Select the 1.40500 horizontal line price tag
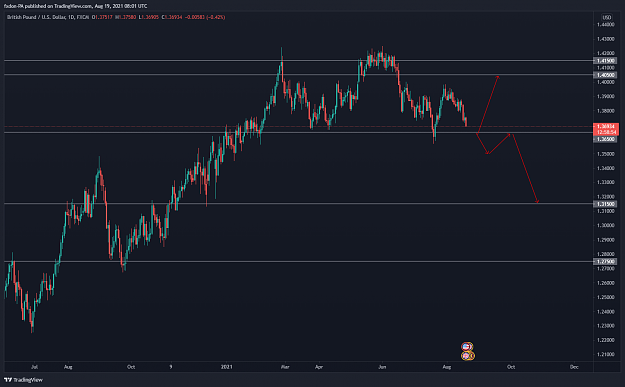The height and width of the screenshot is (387, 625). pyautogui.click(x=605, y=75)
